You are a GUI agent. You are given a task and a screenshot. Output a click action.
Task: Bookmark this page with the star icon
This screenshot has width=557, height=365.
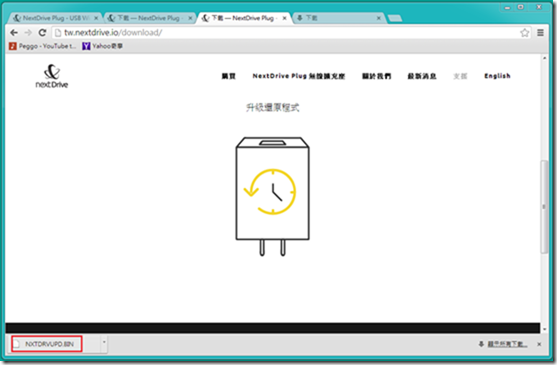[x=524, y=33]
